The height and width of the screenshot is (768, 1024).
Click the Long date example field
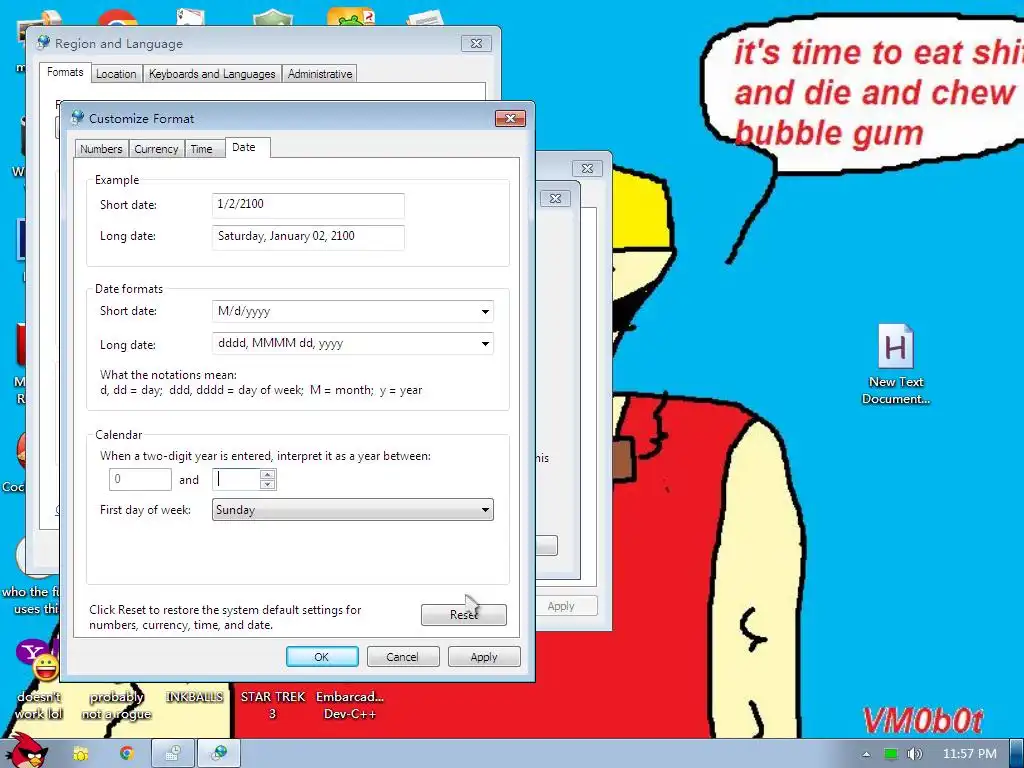308,236
